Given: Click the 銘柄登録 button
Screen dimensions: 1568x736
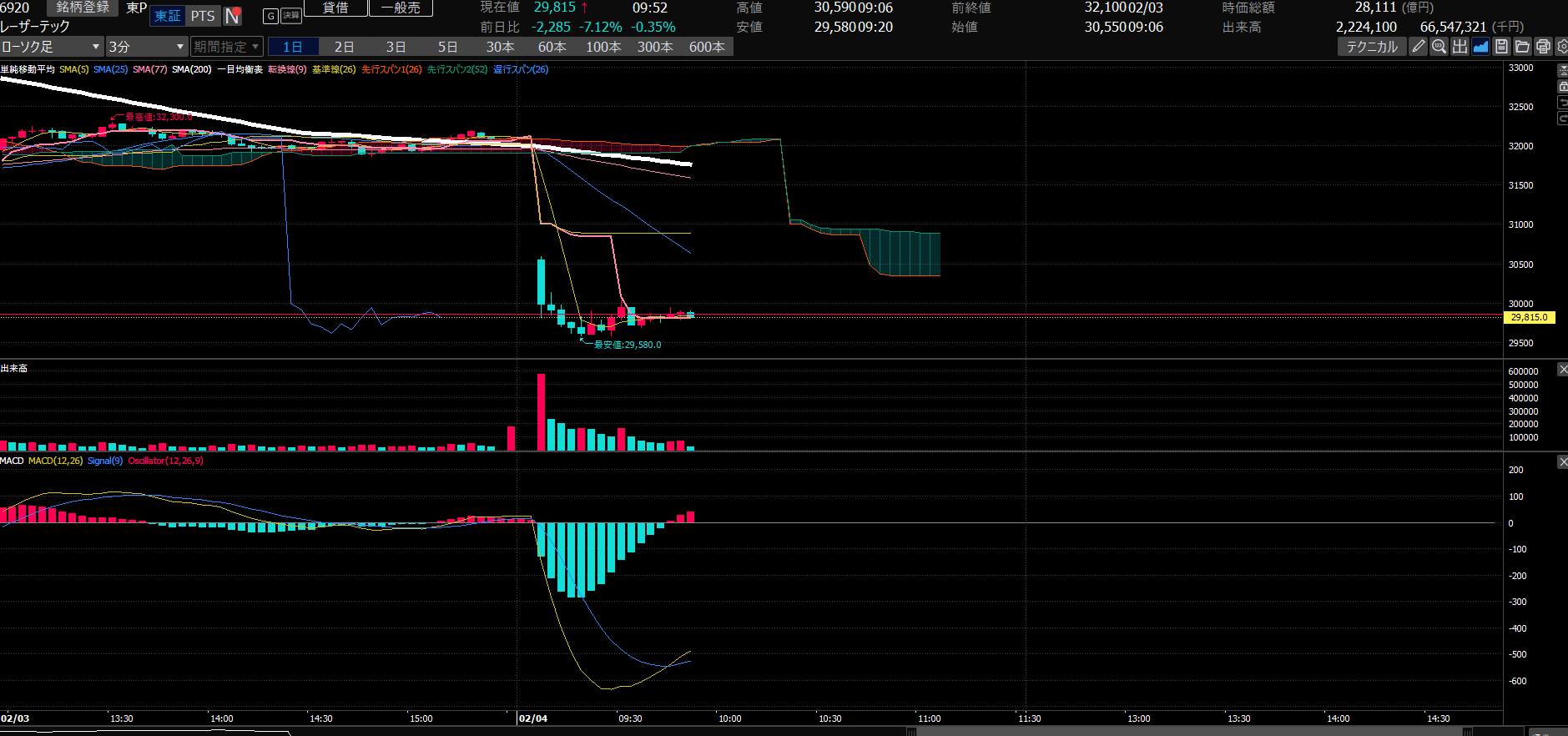Looking at the screenshot, I should (x=83, y=8).
